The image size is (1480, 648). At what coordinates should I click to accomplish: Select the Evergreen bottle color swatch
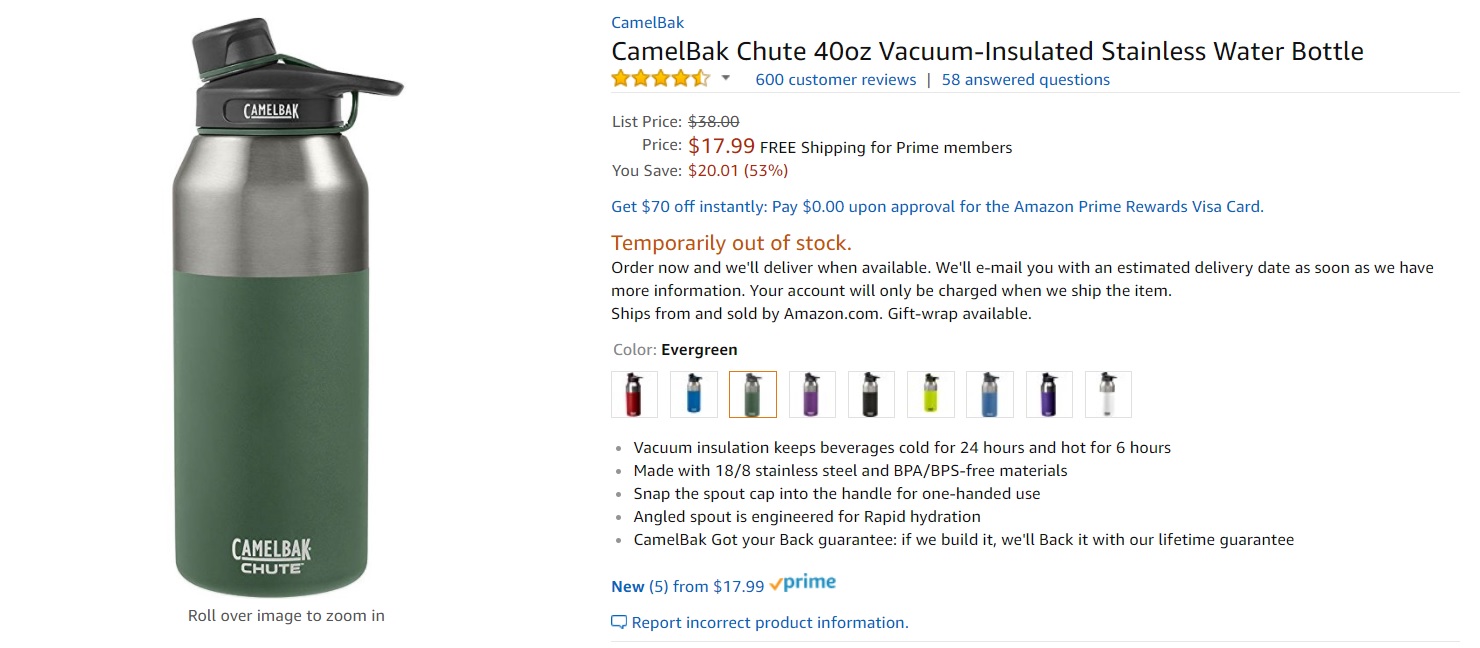[x=752, y=394]
